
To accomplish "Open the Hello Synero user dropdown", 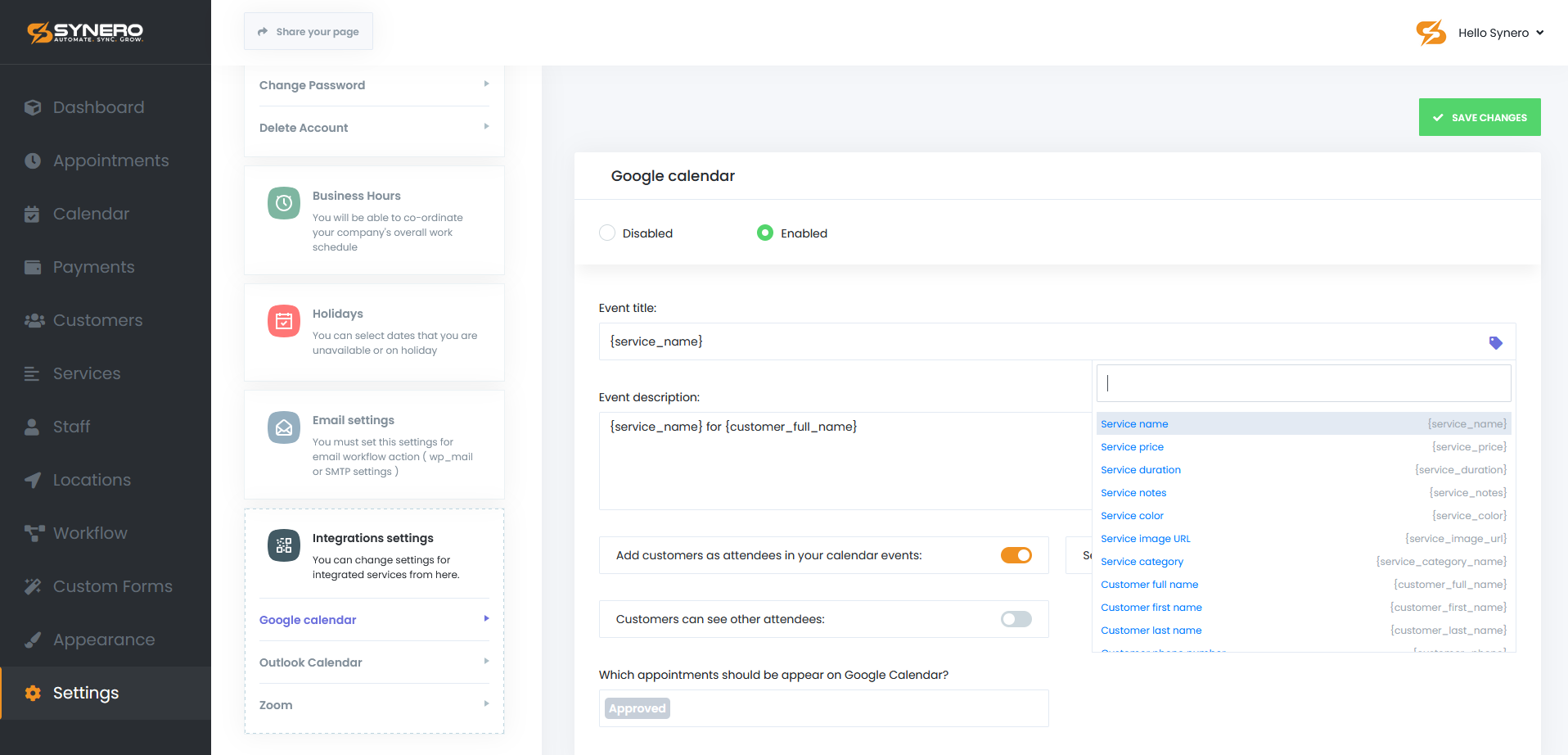I will pos(1501,33).
